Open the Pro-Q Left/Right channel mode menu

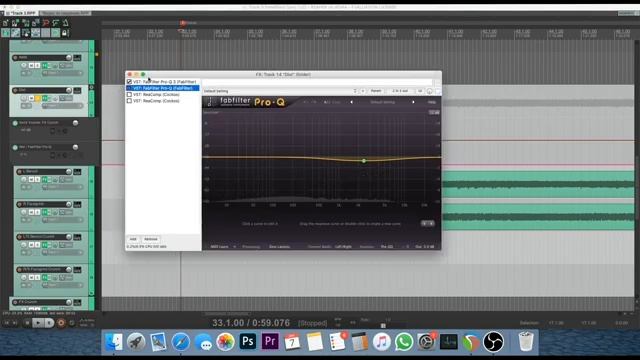point(343,247)
